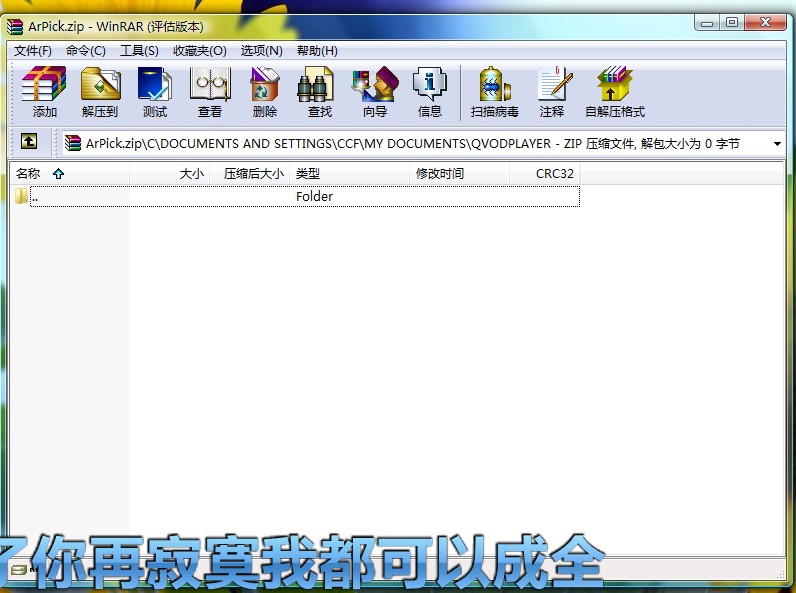The image size is (796, 593).
Task: Convert archive with 自解压格式 (SFX)
Action: point(615,92)
